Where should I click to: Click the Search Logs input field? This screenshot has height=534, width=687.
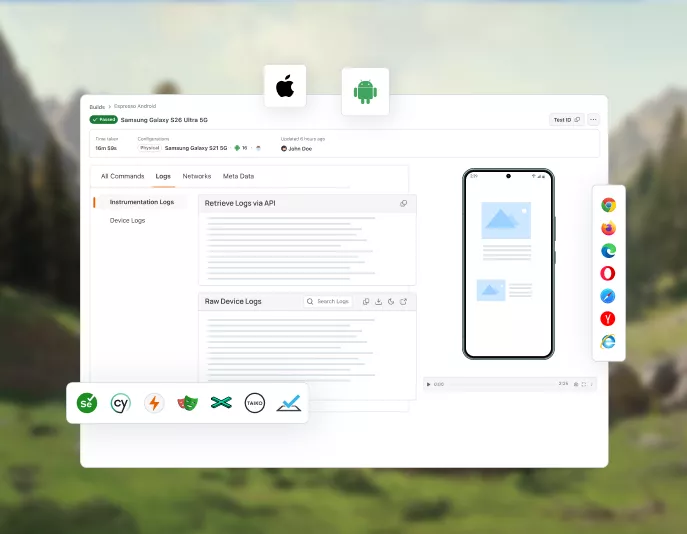pos(328,301)
